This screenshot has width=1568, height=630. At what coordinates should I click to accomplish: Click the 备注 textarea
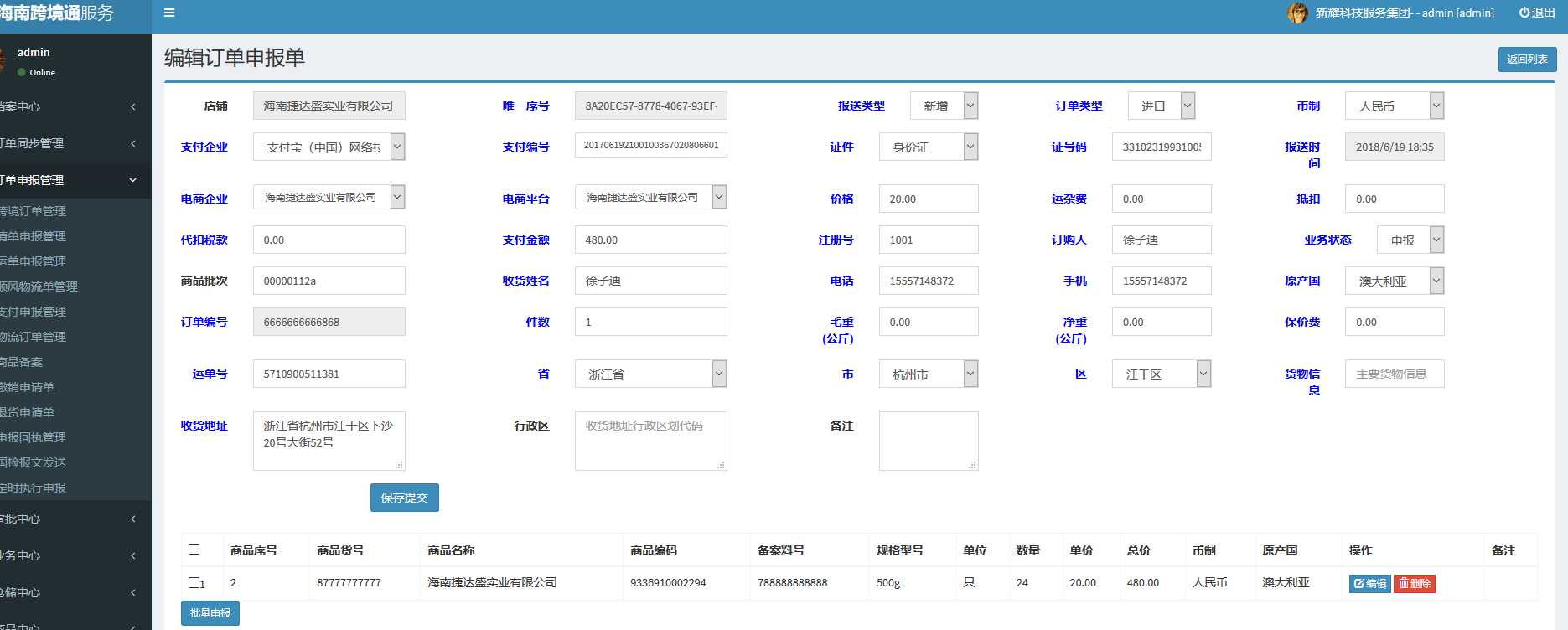(929, 441)
